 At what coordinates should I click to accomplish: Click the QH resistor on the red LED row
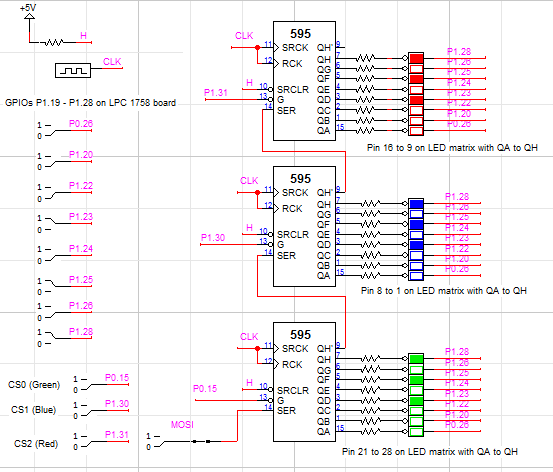click(365, 58)
